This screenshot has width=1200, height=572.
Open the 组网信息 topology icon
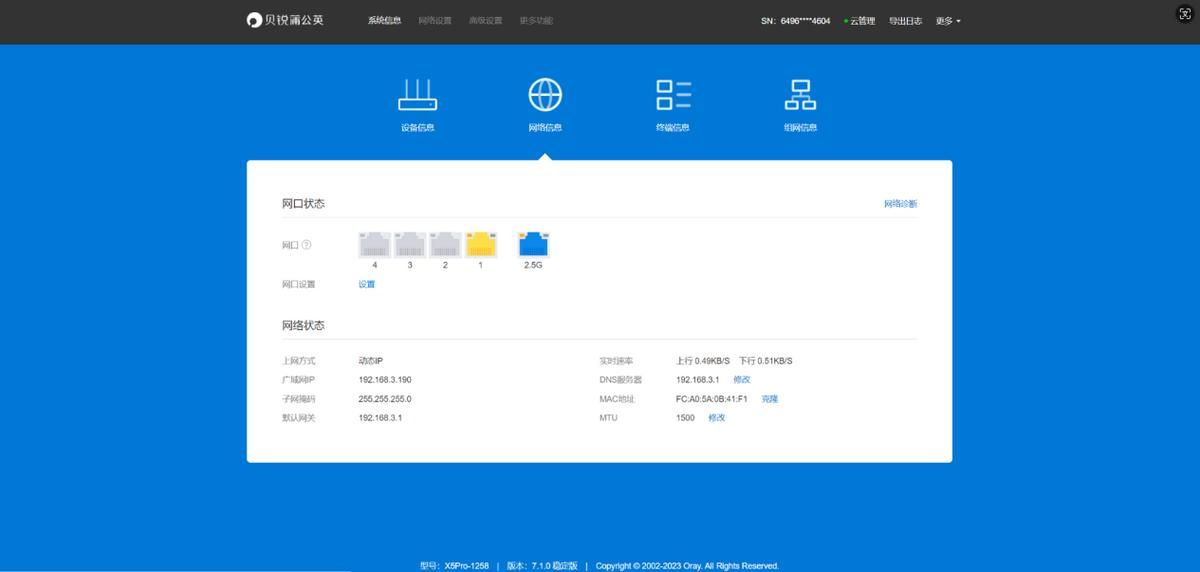(800, 95)
